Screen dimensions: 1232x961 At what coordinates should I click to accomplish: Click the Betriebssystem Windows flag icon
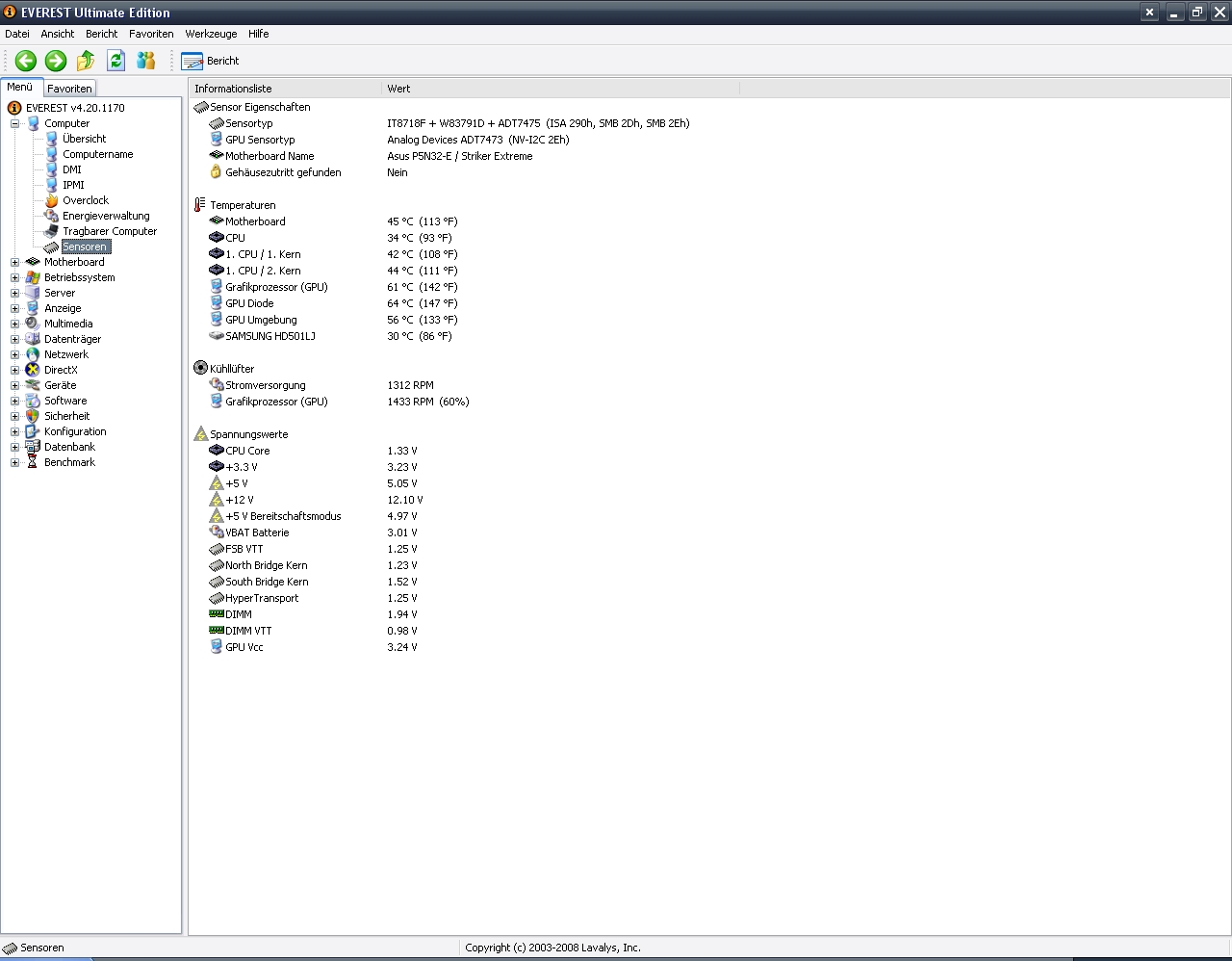click(x=33, y=277)
